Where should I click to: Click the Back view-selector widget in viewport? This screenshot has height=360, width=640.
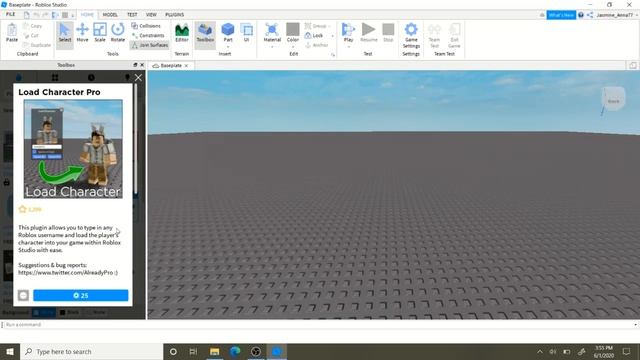(x=613, y=99)
